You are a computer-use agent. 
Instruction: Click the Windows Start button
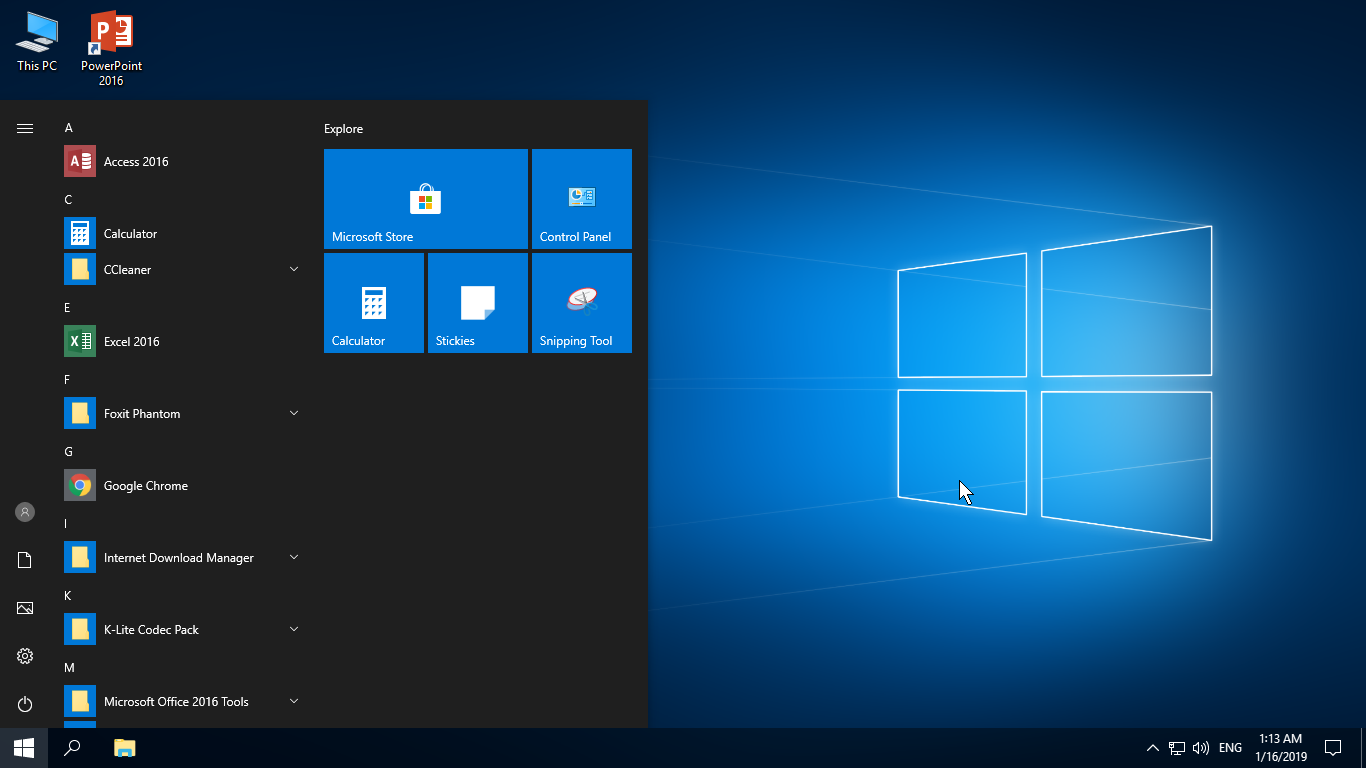(24, 748)
